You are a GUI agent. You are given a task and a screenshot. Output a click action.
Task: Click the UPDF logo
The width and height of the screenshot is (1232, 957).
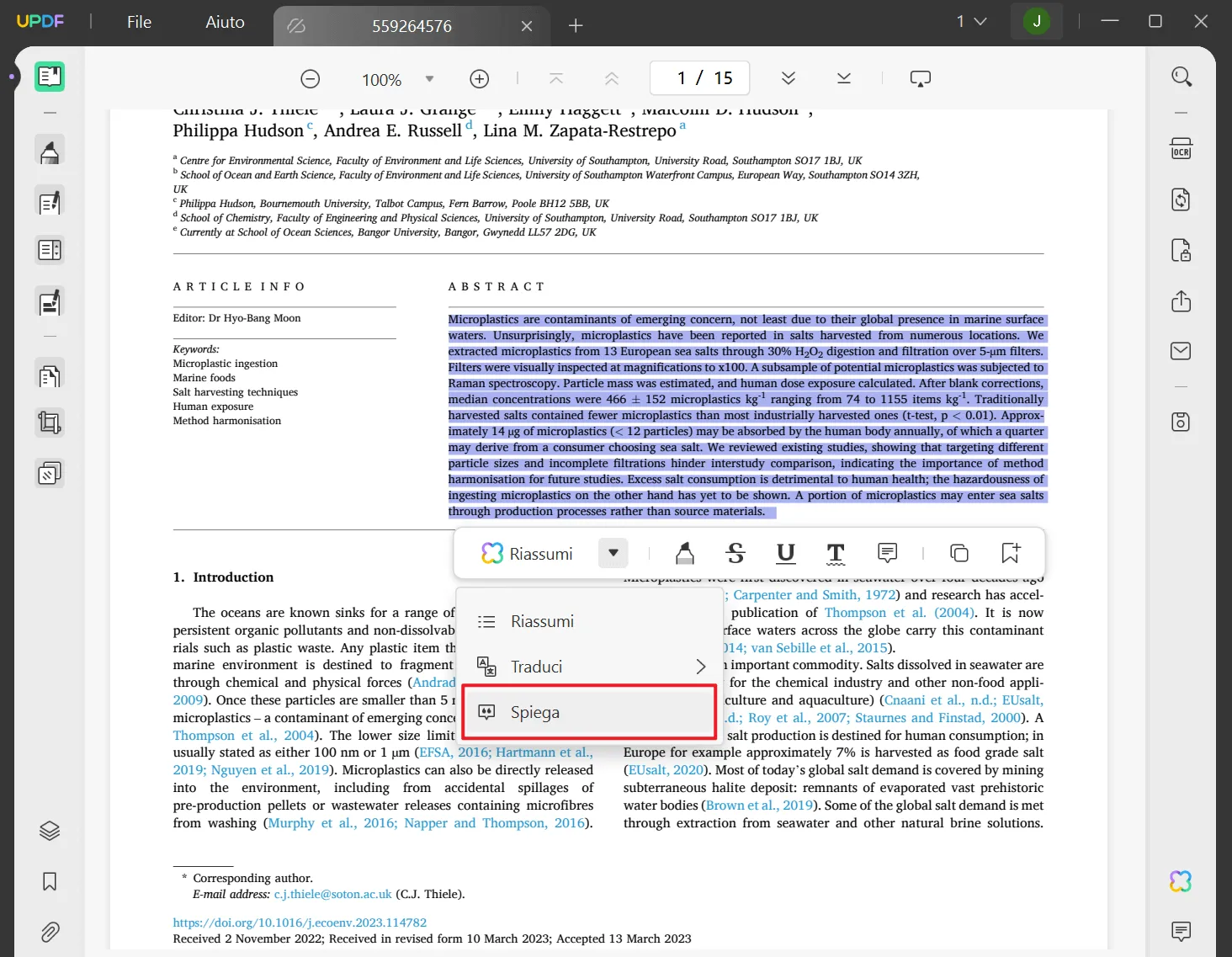(40, 21)
